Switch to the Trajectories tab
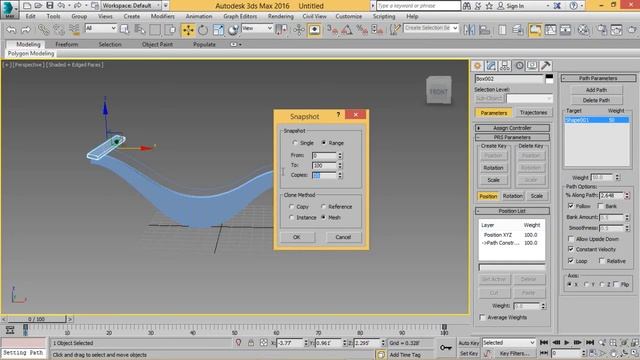640x360 pixels. pos(533,112)
